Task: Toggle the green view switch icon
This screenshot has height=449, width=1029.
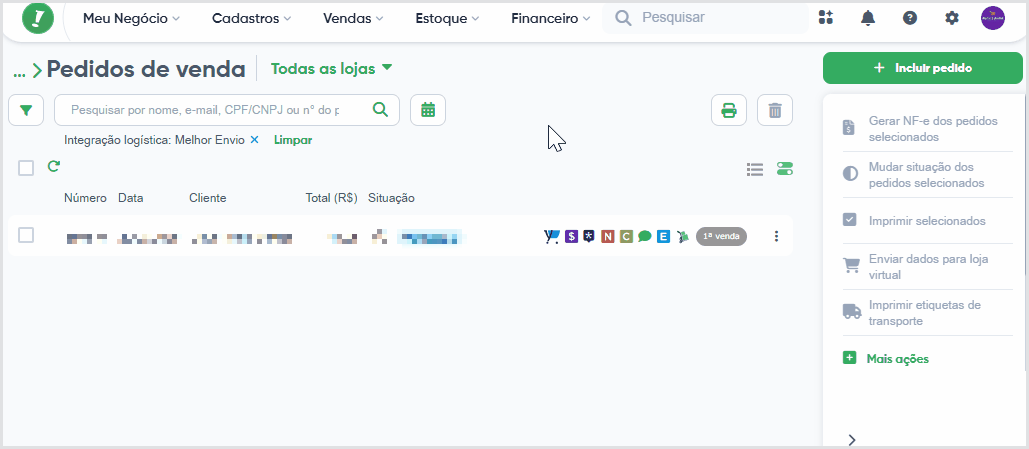Action: click(x=785, y=169)
